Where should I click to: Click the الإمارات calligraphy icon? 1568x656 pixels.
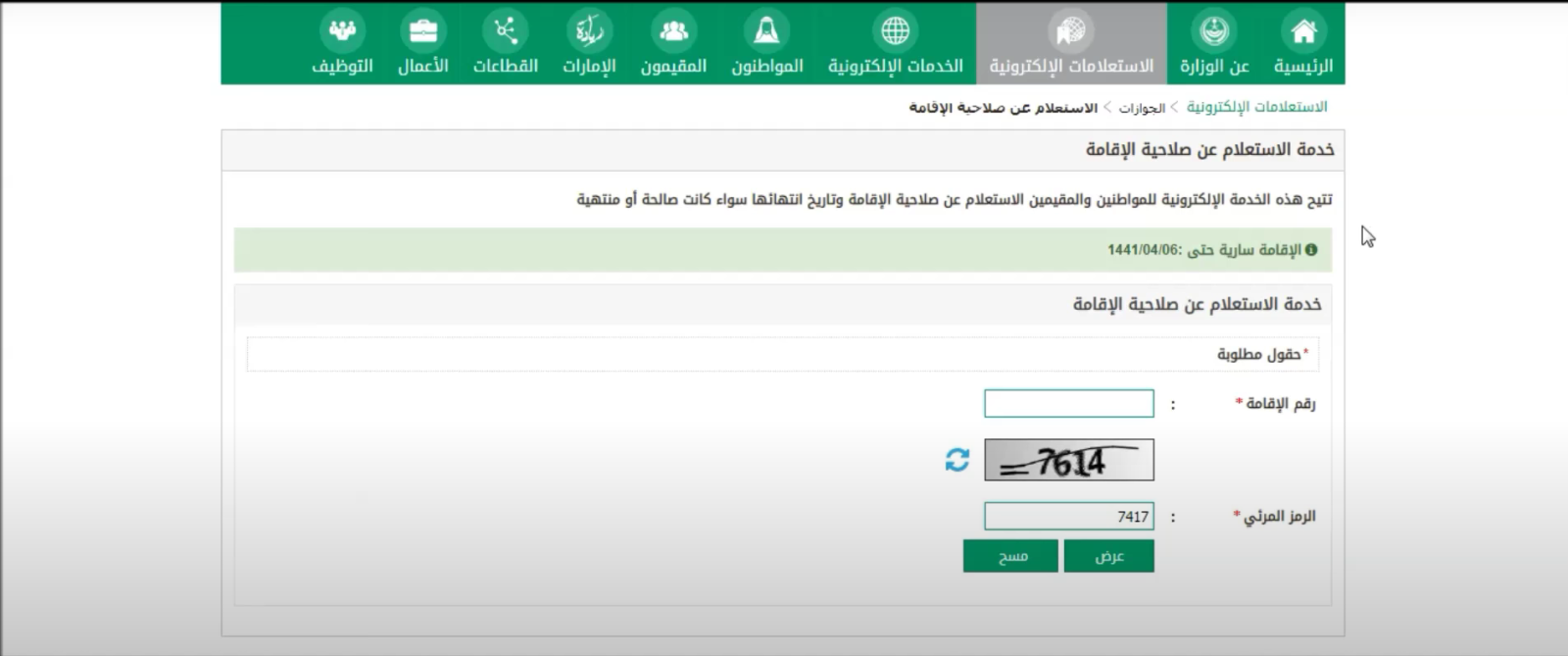(x=589, y=31)
